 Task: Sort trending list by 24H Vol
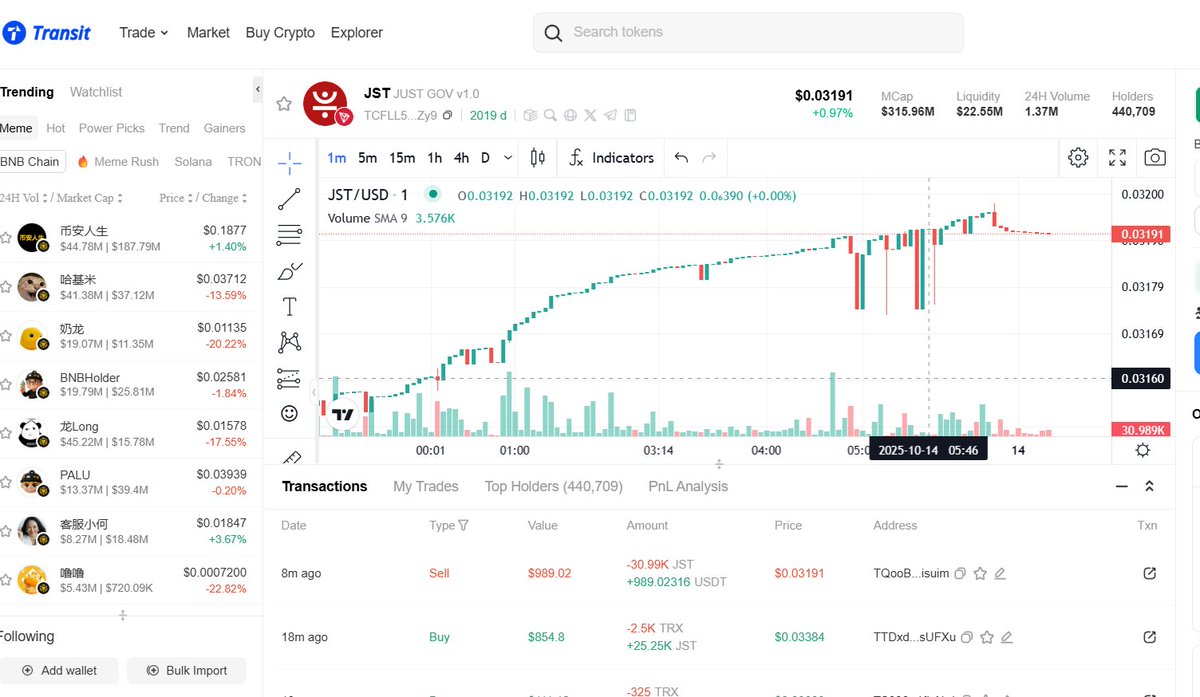tap(24, 198)
